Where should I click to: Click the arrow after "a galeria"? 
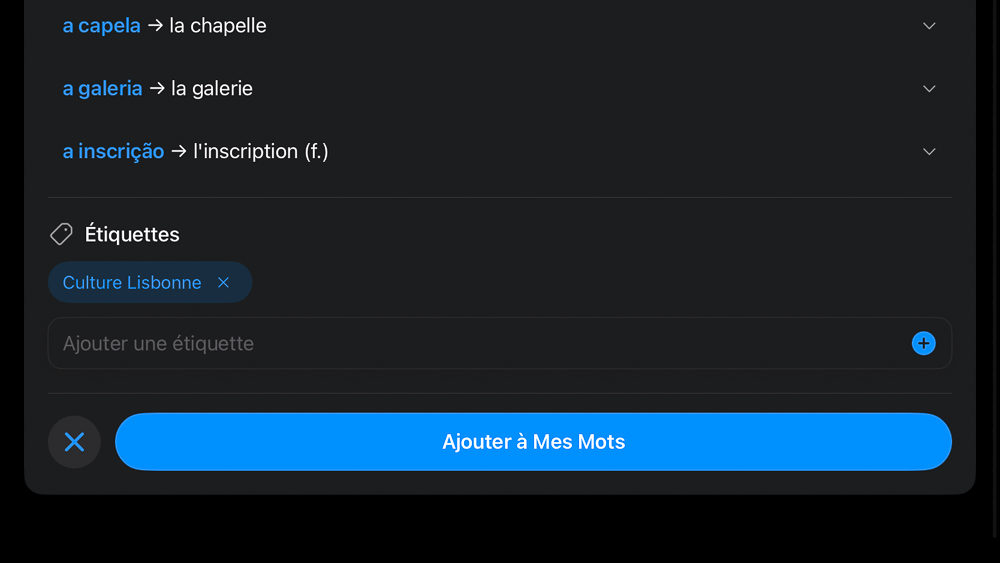click(157, 89)
